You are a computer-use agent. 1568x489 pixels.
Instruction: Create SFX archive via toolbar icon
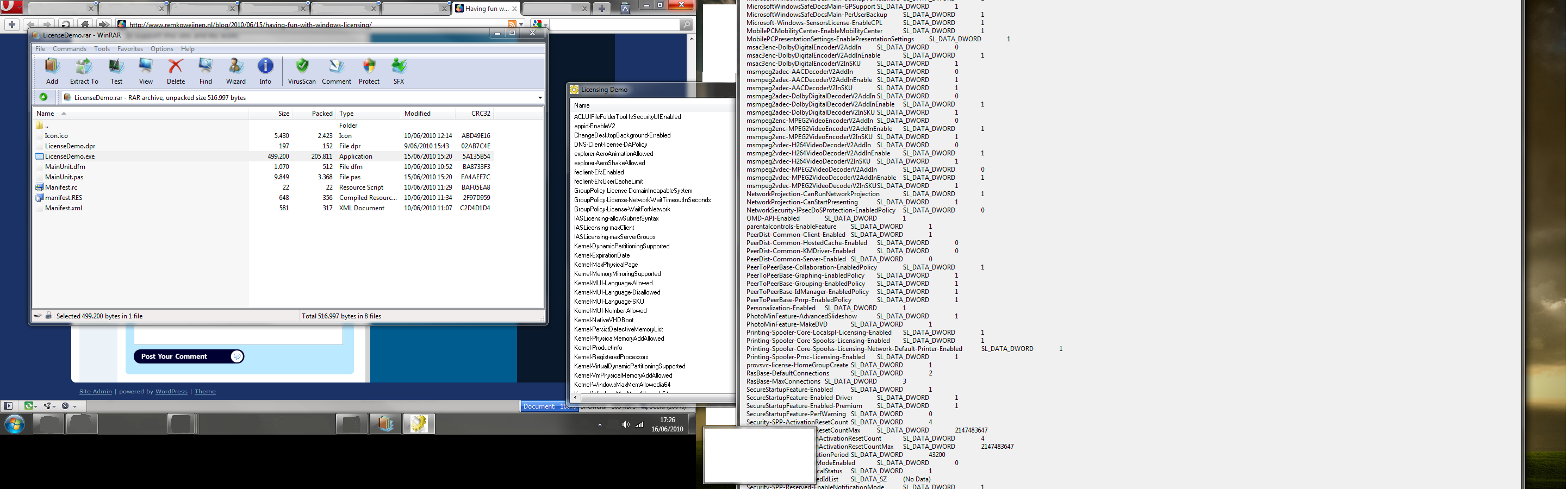[399, 71]
